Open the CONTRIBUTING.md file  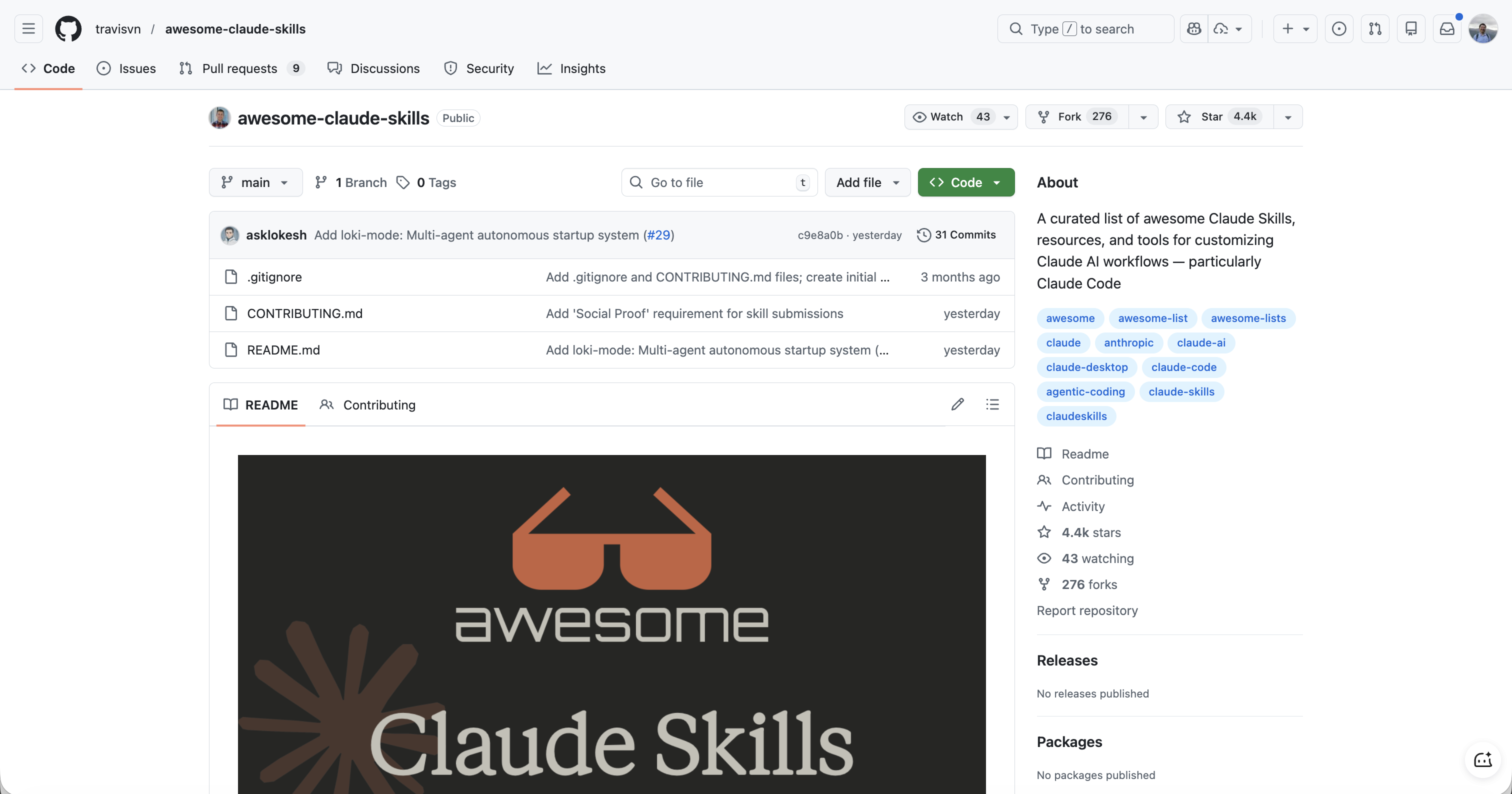[304, 313]
